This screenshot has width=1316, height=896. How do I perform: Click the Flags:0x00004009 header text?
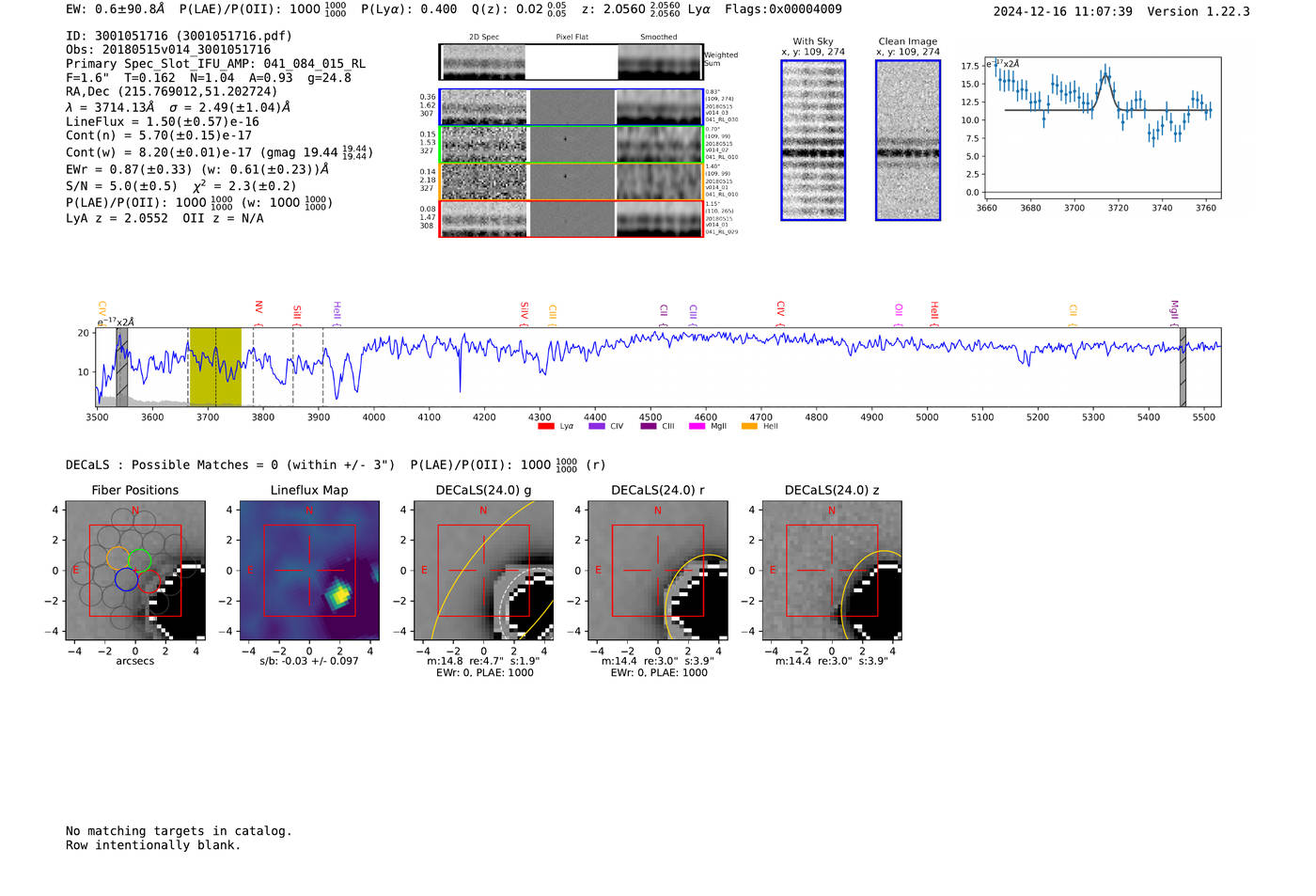tap(784, 9)
